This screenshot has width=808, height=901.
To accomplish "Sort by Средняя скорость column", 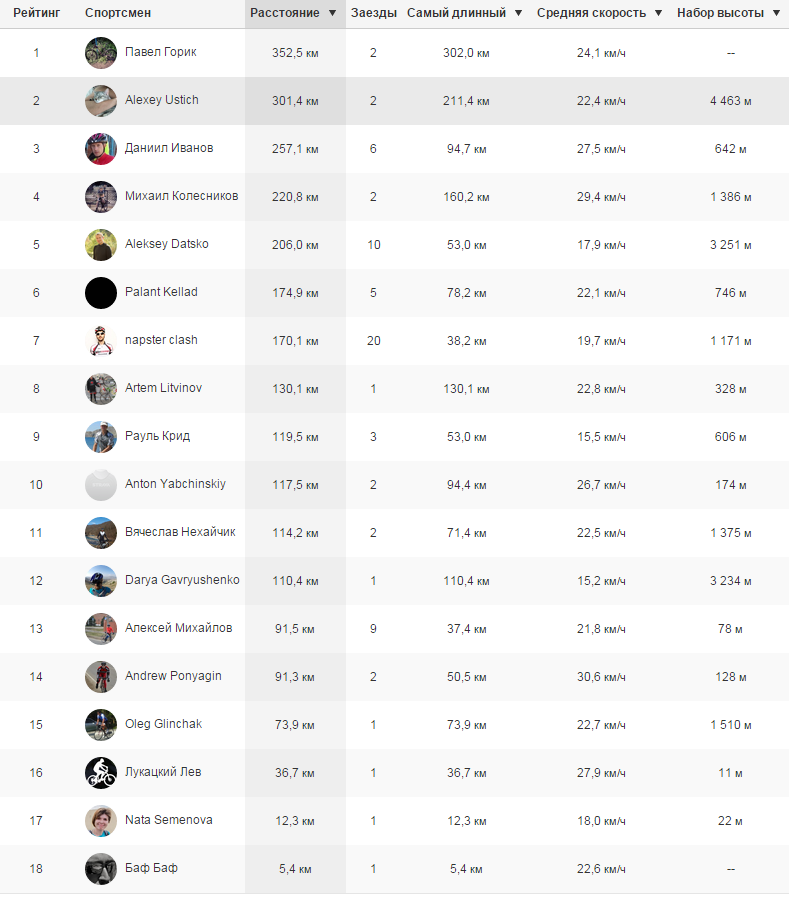I will (599, 13).
